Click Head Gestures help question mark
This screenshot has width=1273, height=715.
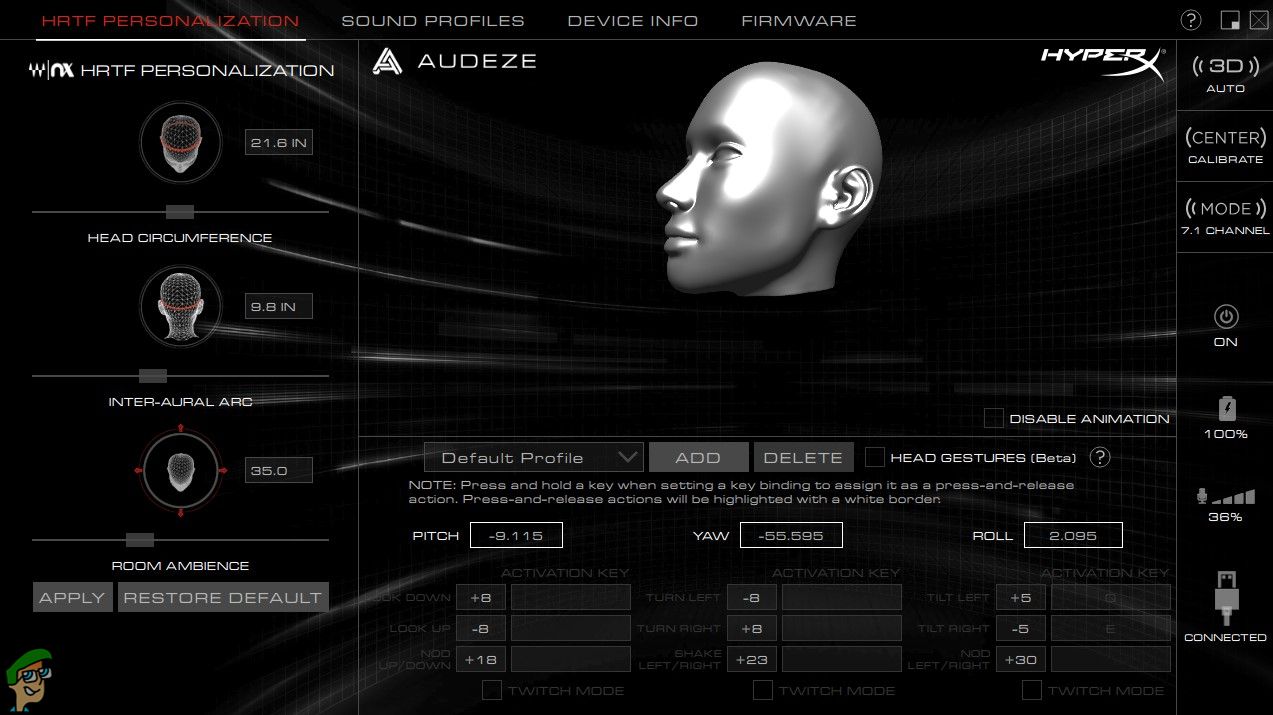[x=1100, y=457]
